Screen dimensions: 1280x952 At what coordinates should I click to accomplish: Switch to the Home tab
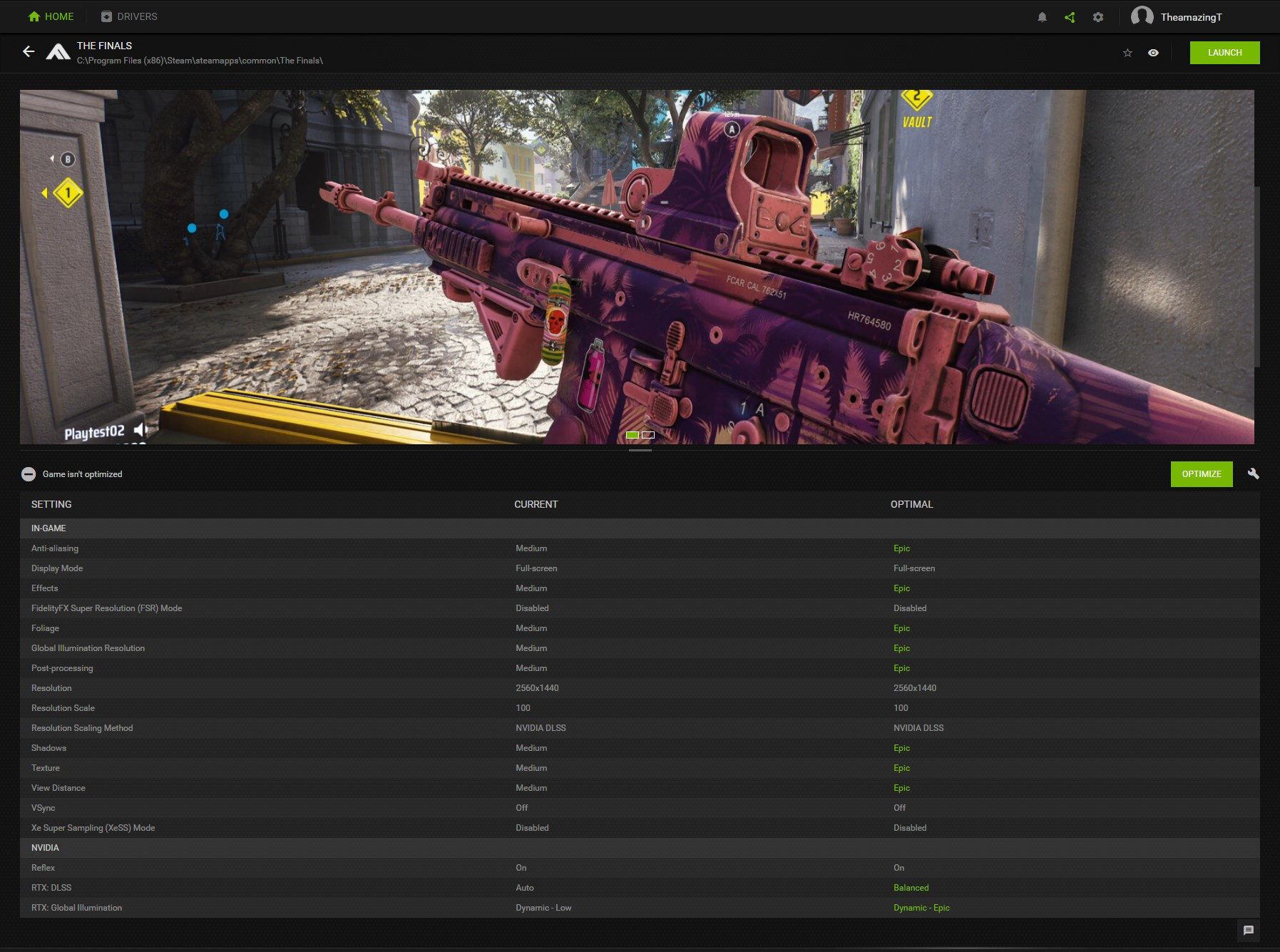click(x=51, y=16)
